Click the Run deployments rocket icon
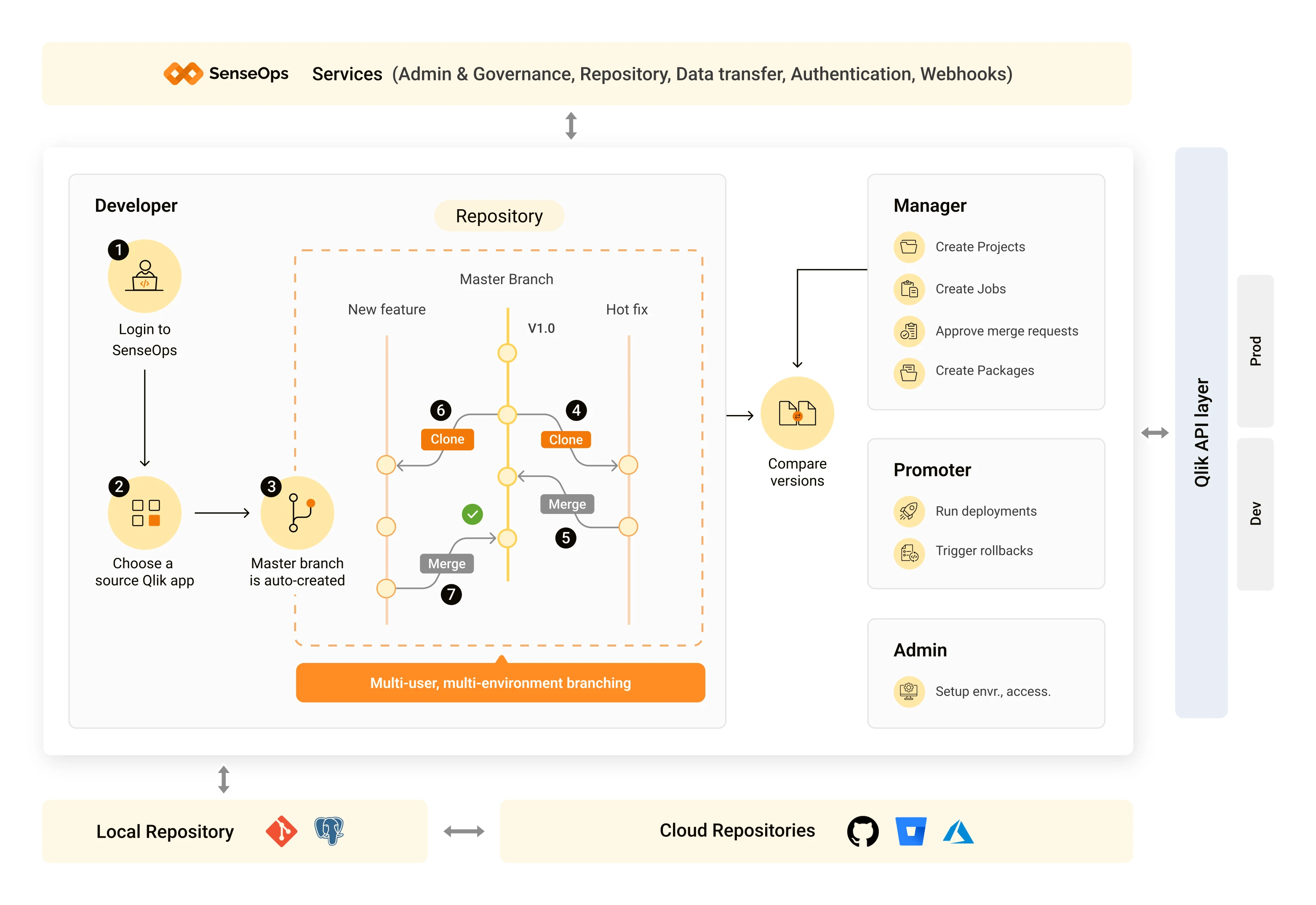The image size is (1316, 905). 909,511
